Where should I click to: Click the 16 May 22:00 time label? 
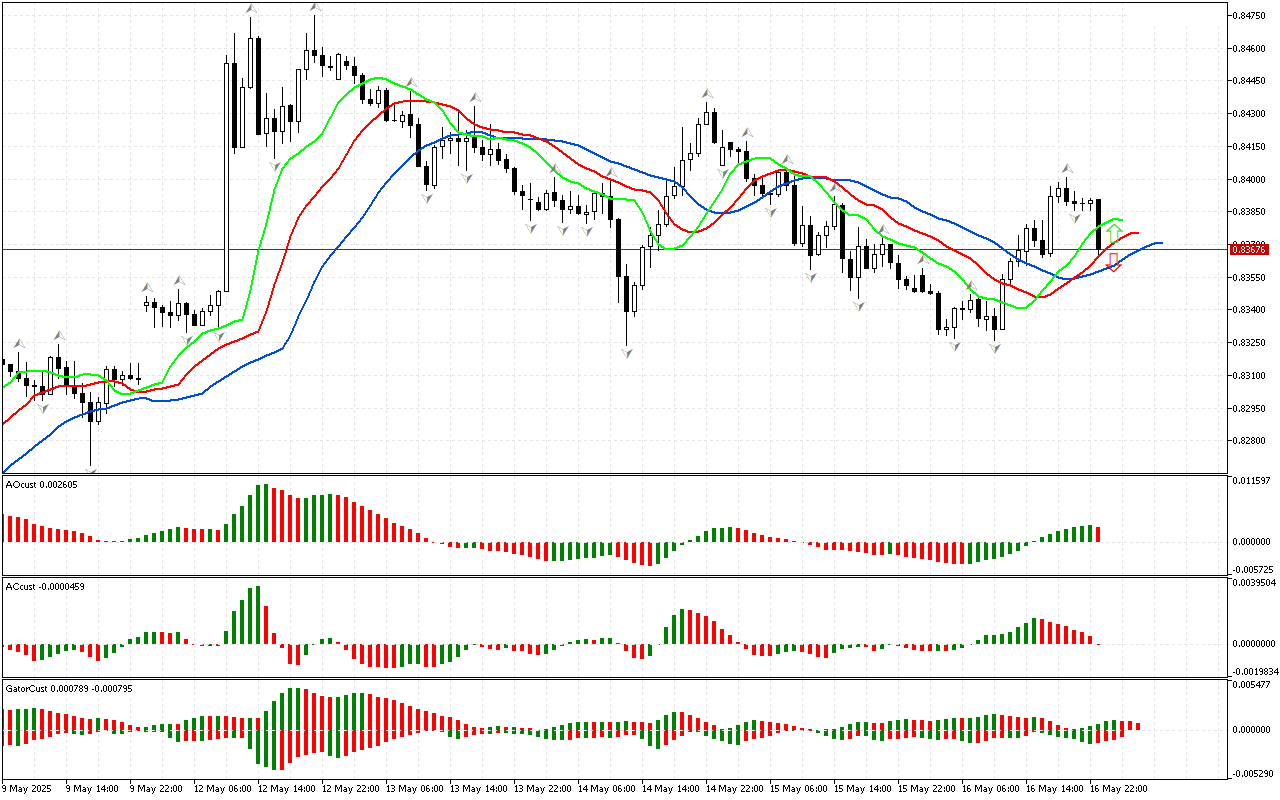[1119, 789]
